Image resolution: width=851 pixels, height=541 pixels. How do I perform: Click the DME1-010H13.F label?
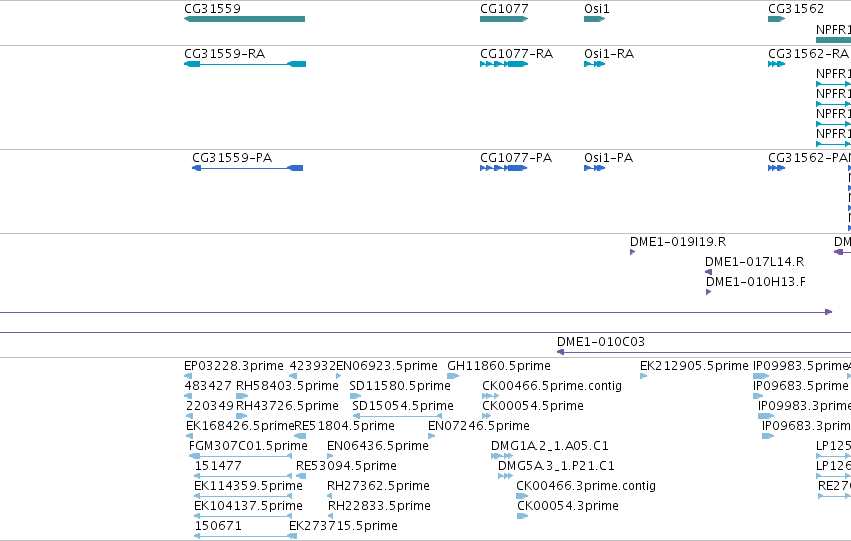point(755,282)
